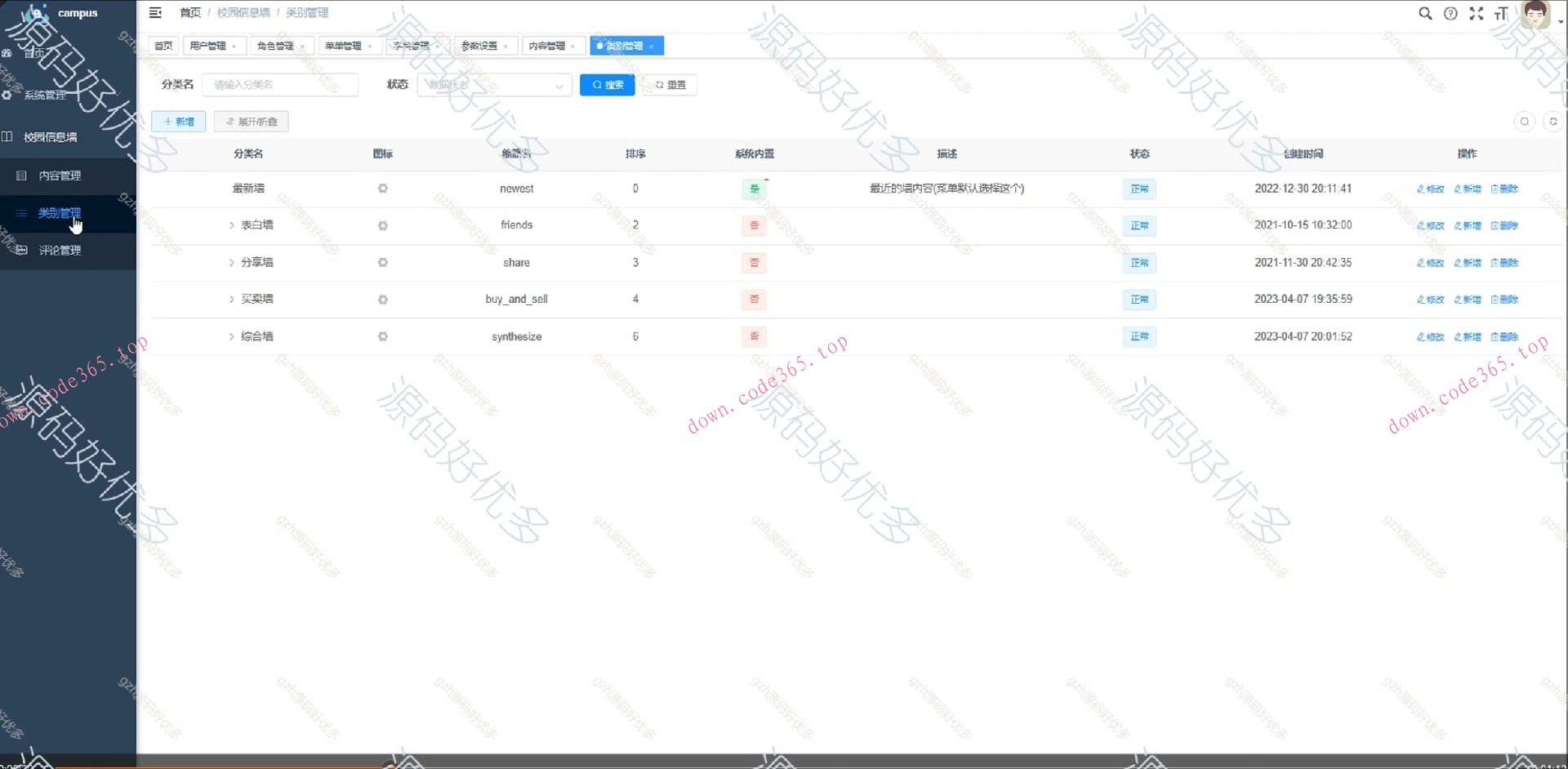Click the code 'synthesize'
The image size is (1568, 769).
(516, 336)
